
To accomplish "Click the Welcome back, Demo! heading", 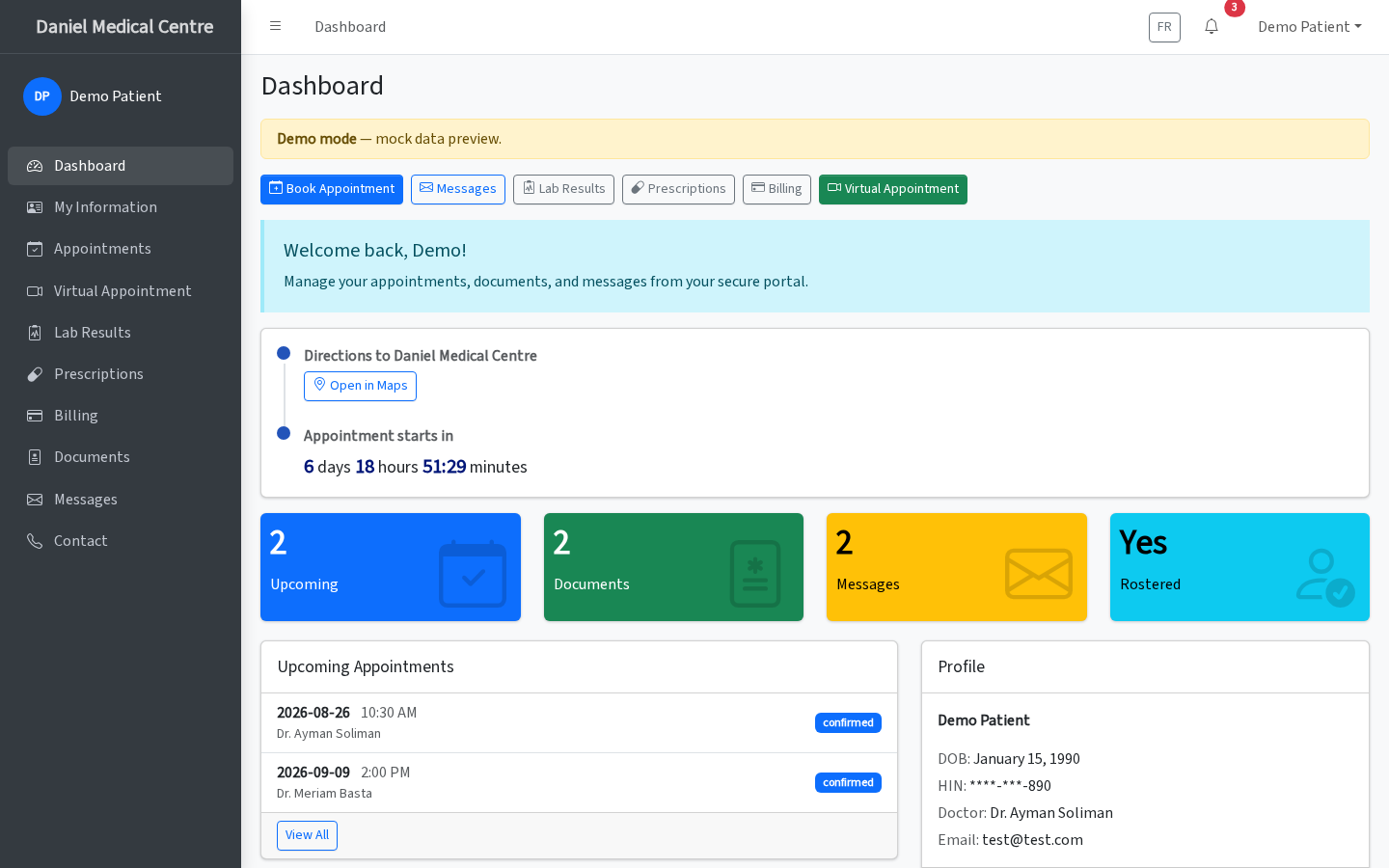I will [x=375, y=251].
